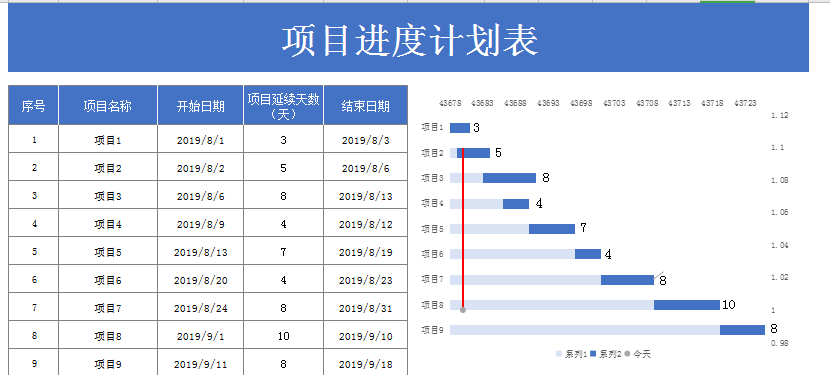Select table cell 项目8 in name column
Viewport: 830px width, 375px height.
[108, 336]
